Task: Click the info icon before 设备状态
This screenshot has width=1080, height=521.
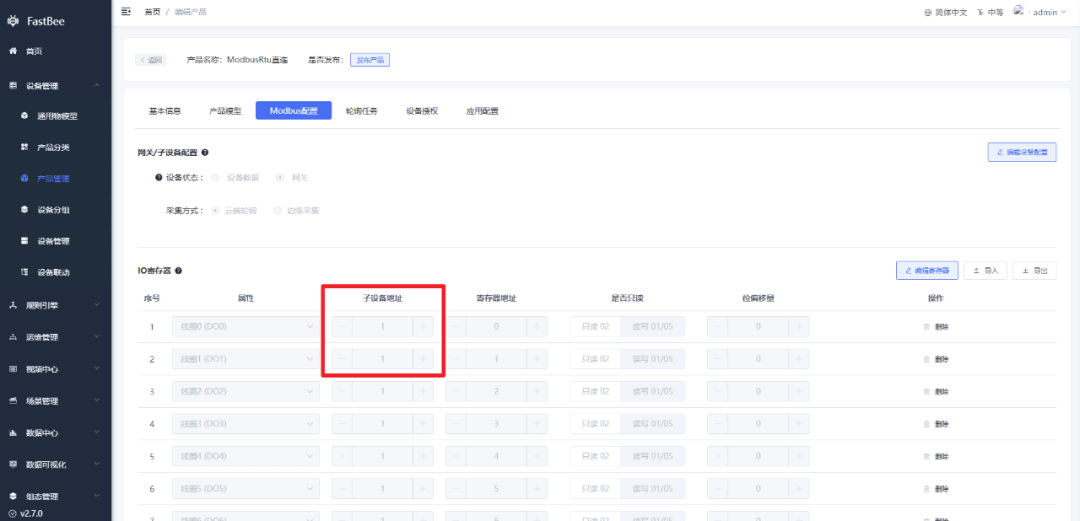Action: click(159, 177)
